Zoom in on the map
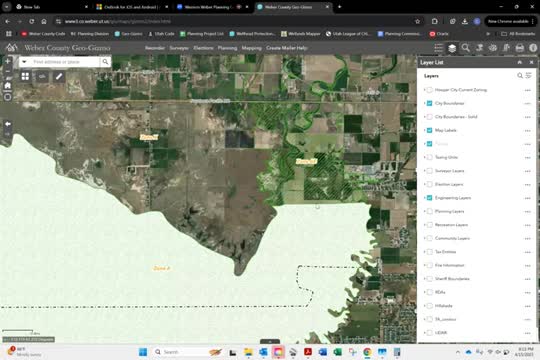The height and width of the screenshot is (360, 540). coord(8,61)
